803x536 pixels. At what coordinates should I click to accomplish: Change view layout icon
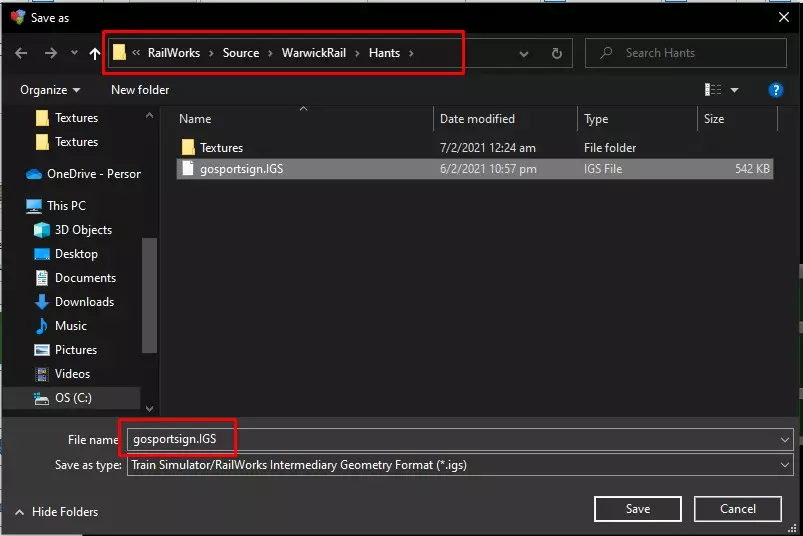click(713, 90)
